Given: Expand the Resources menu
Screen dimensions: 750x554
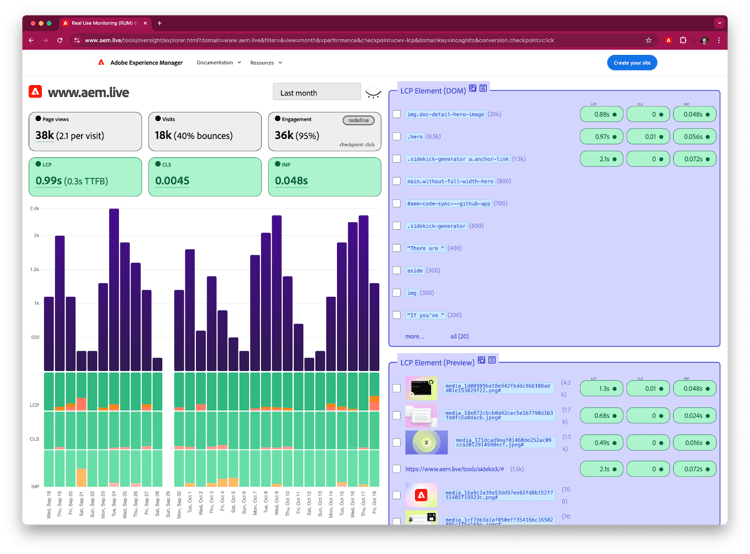Looking at the screenshot, I should click(x=266, y=63).
